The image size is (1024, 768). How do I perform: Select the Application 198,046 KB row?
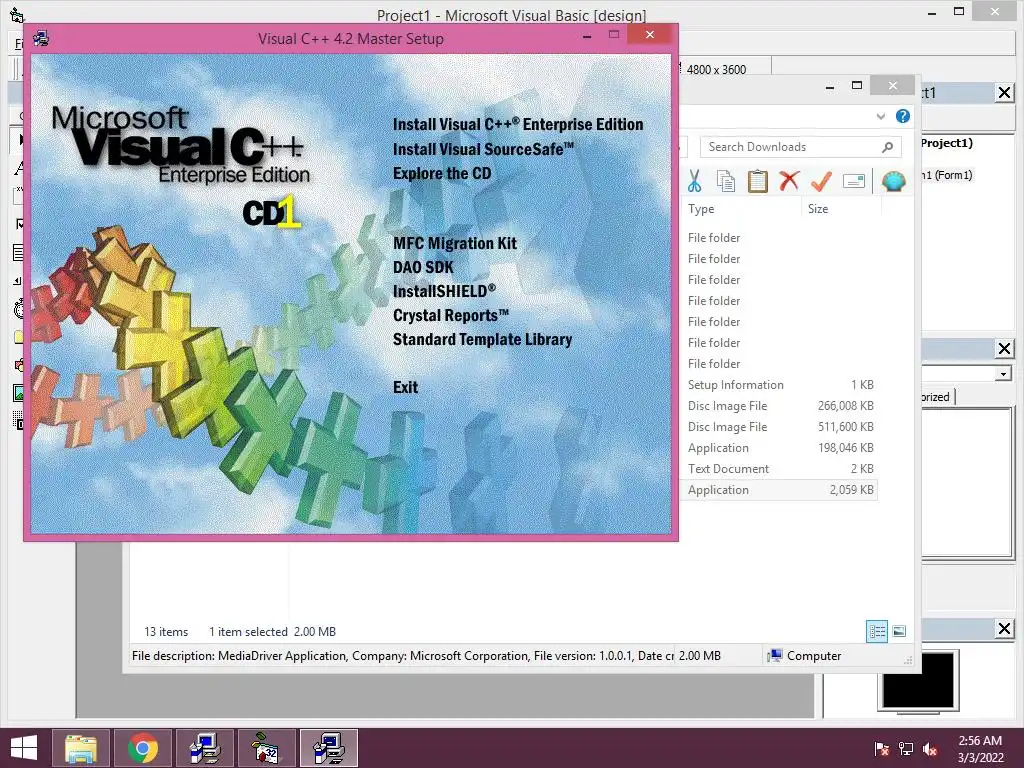(779, 447)
